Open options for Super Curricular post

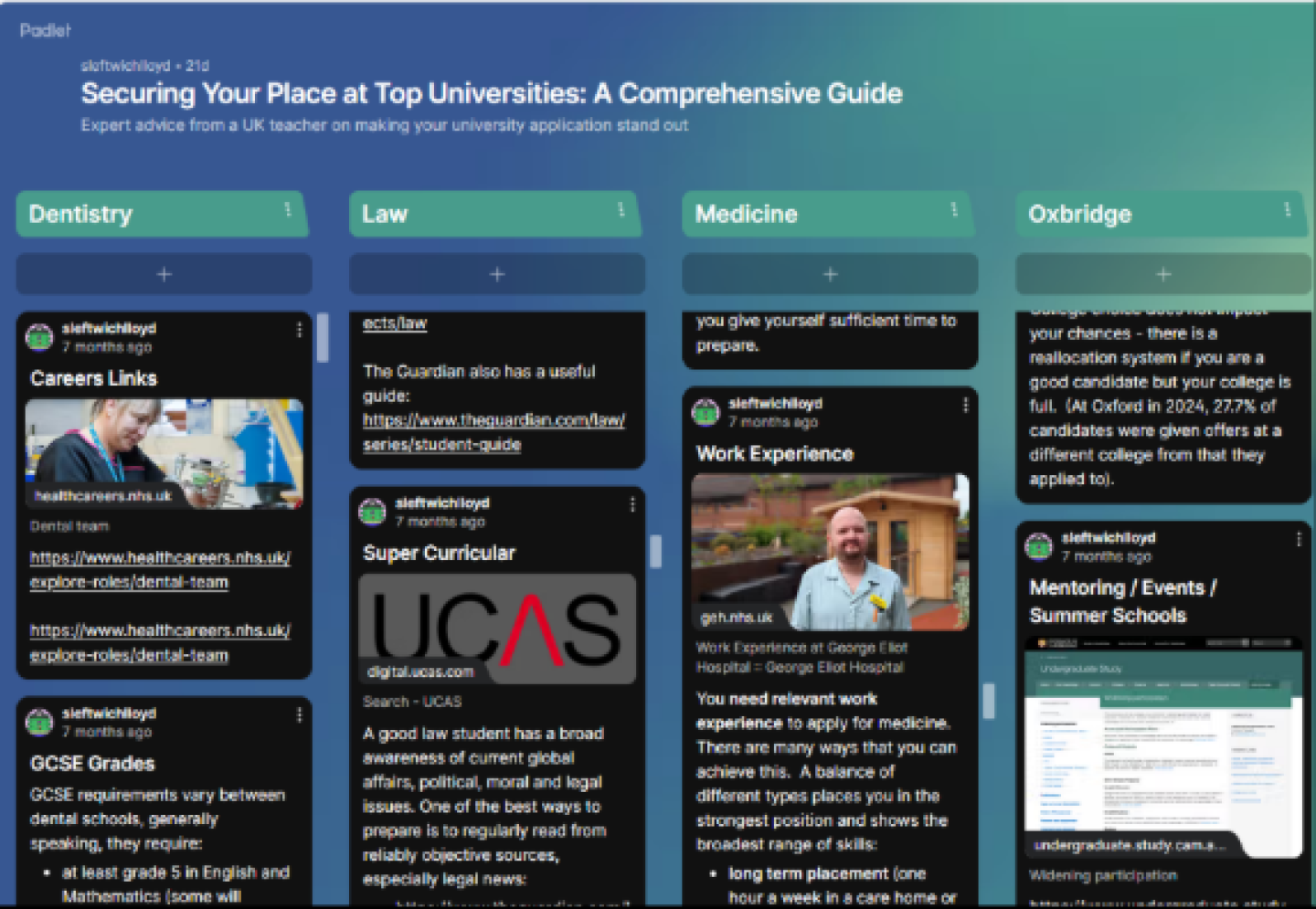point(632,505)
